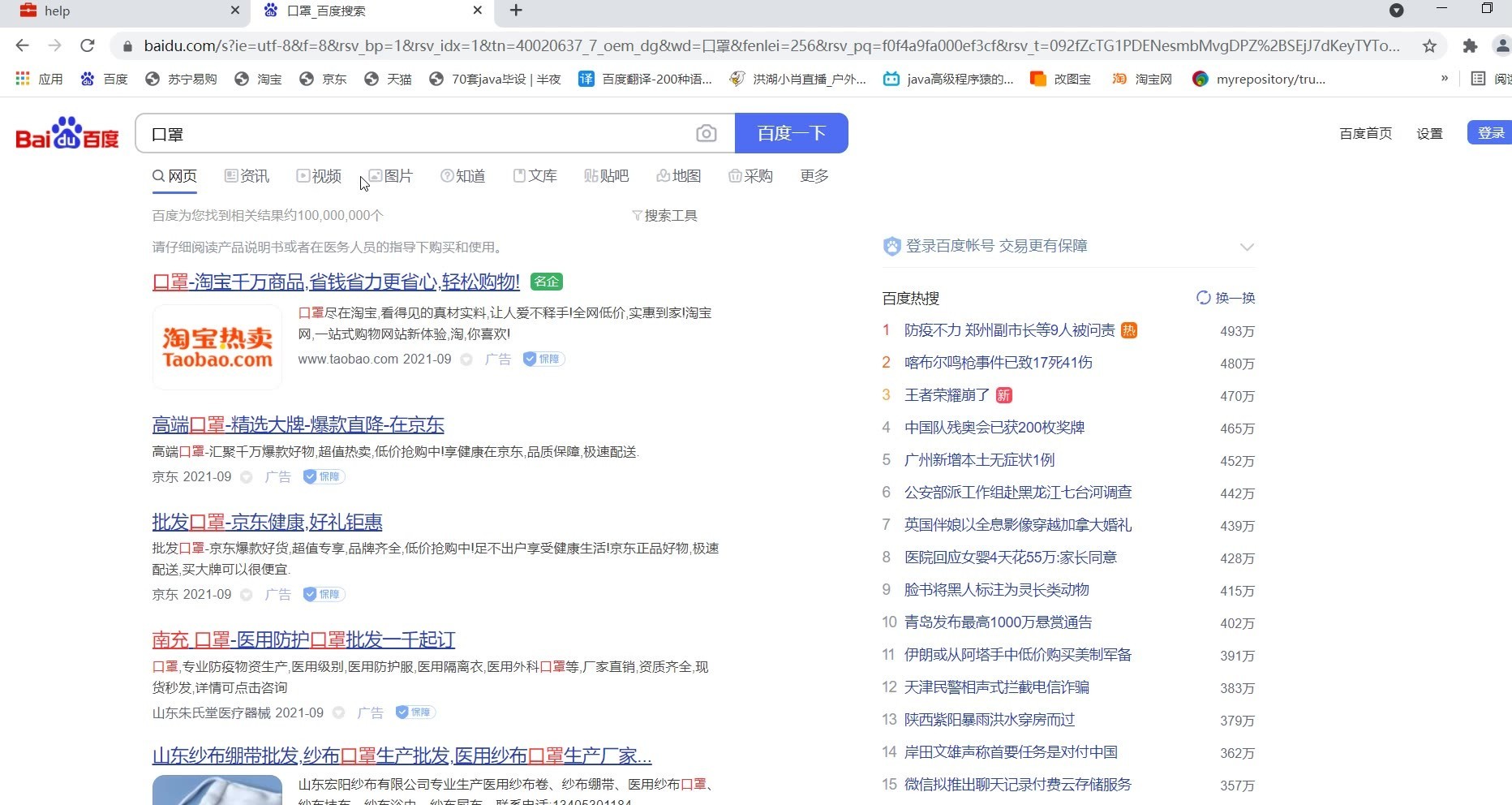
Task: Open the 洪湖小肖直播 bookmark
Action: (798, 79)
